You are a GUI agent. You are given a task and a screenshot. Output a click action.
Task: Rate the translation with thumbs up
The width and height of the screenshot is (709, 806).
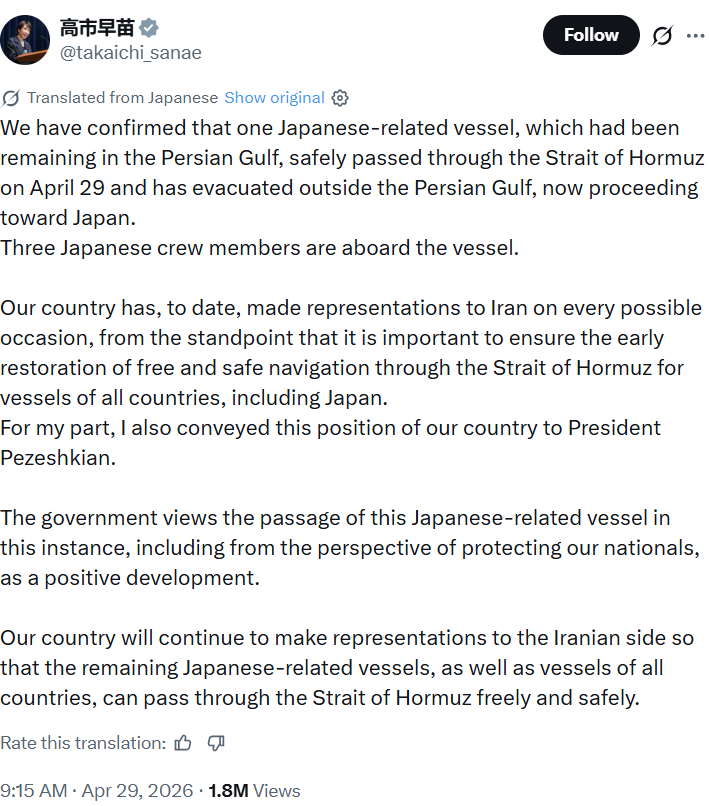coord(183,743)
